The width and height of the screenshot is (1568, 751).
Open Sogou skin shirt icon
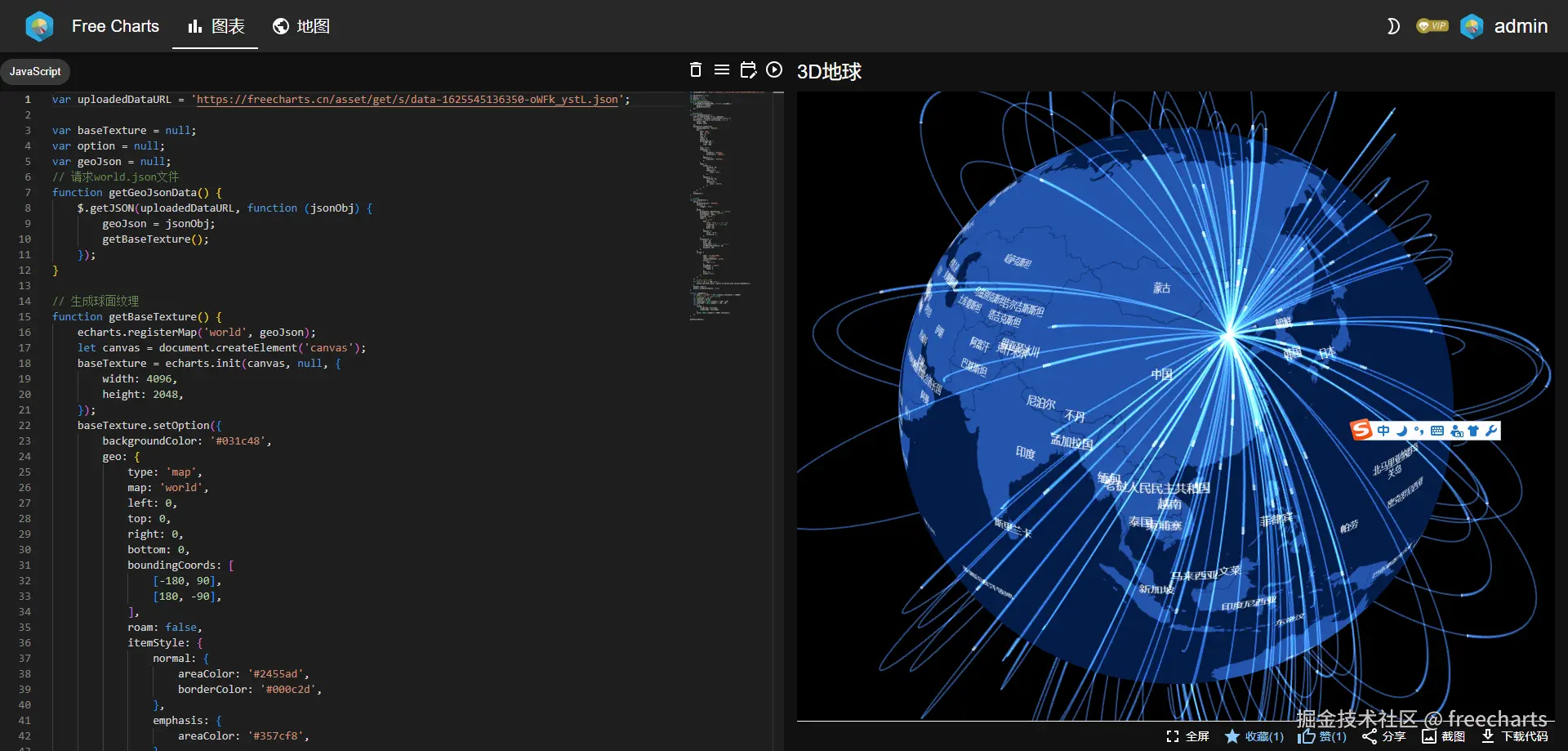pyautogui.click(x=1473, y=431)
